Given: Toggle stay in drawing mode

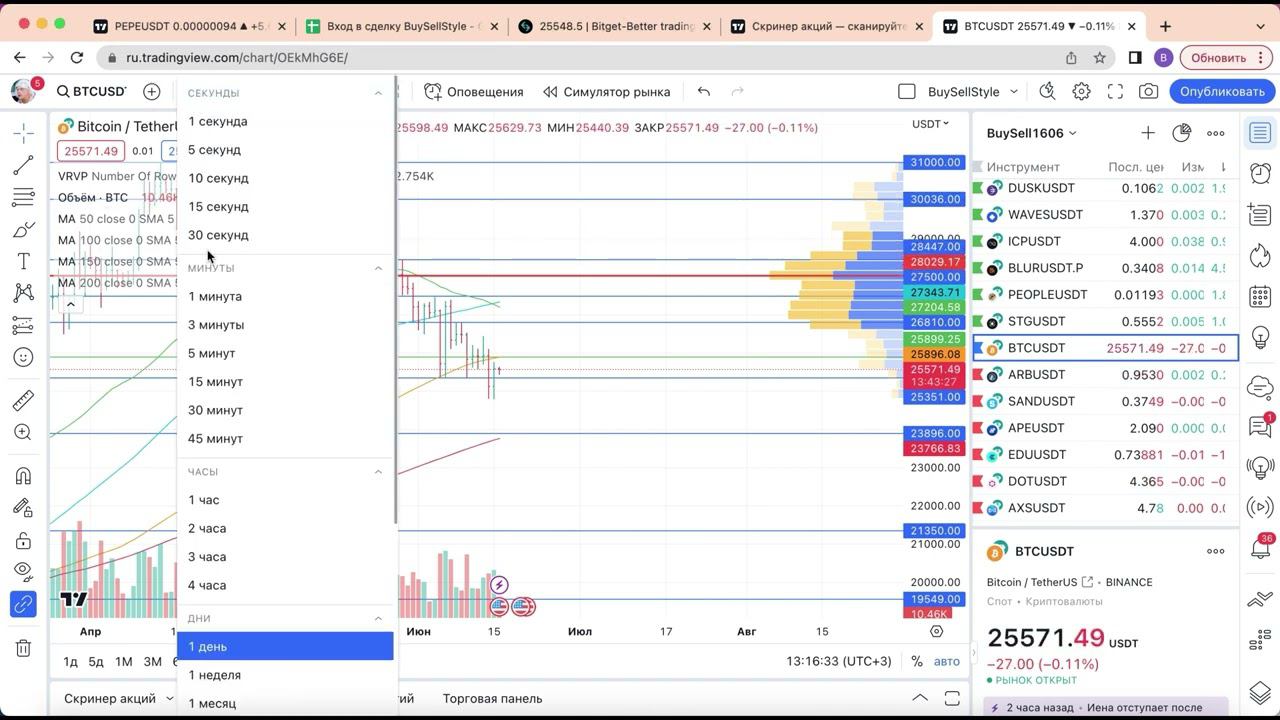Looking at the screenshot, I should (x=24, y=508).
